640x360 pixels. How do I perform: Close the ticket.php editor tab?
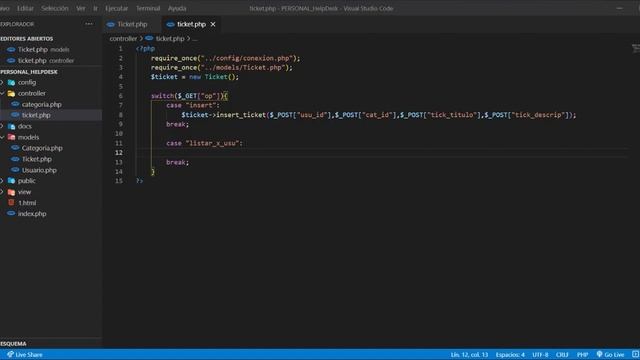[213, 24]
